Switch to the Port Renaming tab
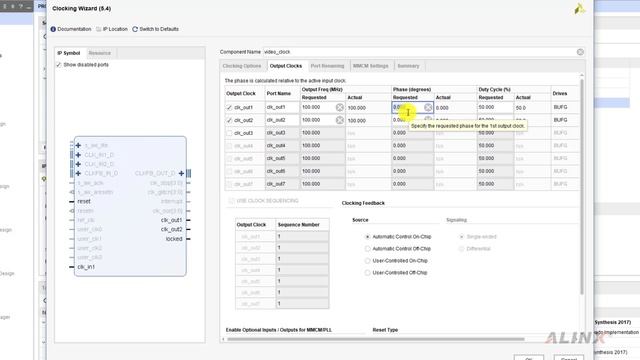The image size is (640, 360). click(x=327, y=66)
